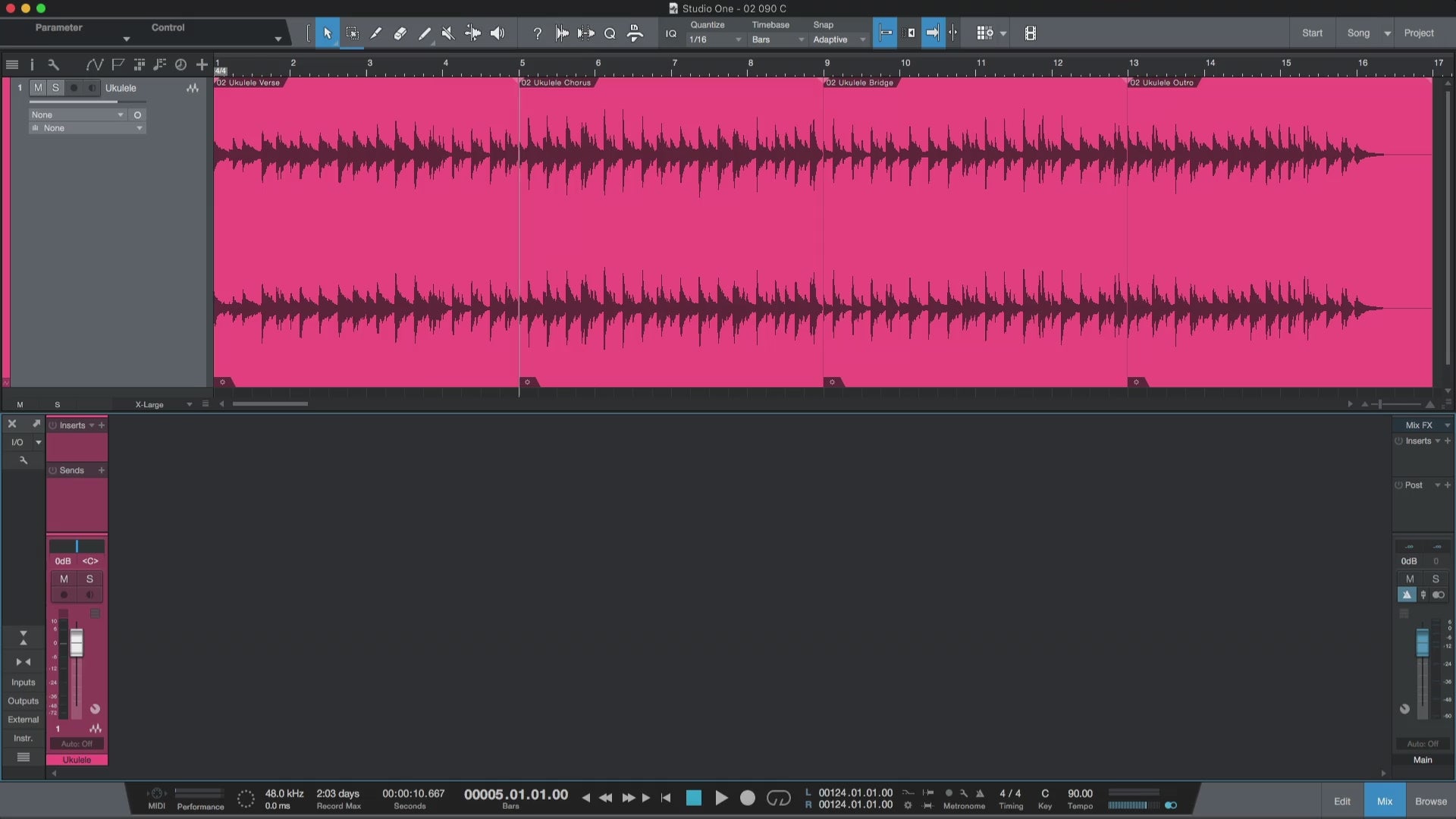Click the Record button in transport
Screen dimensions: 1456x819
tap(747, 798)
